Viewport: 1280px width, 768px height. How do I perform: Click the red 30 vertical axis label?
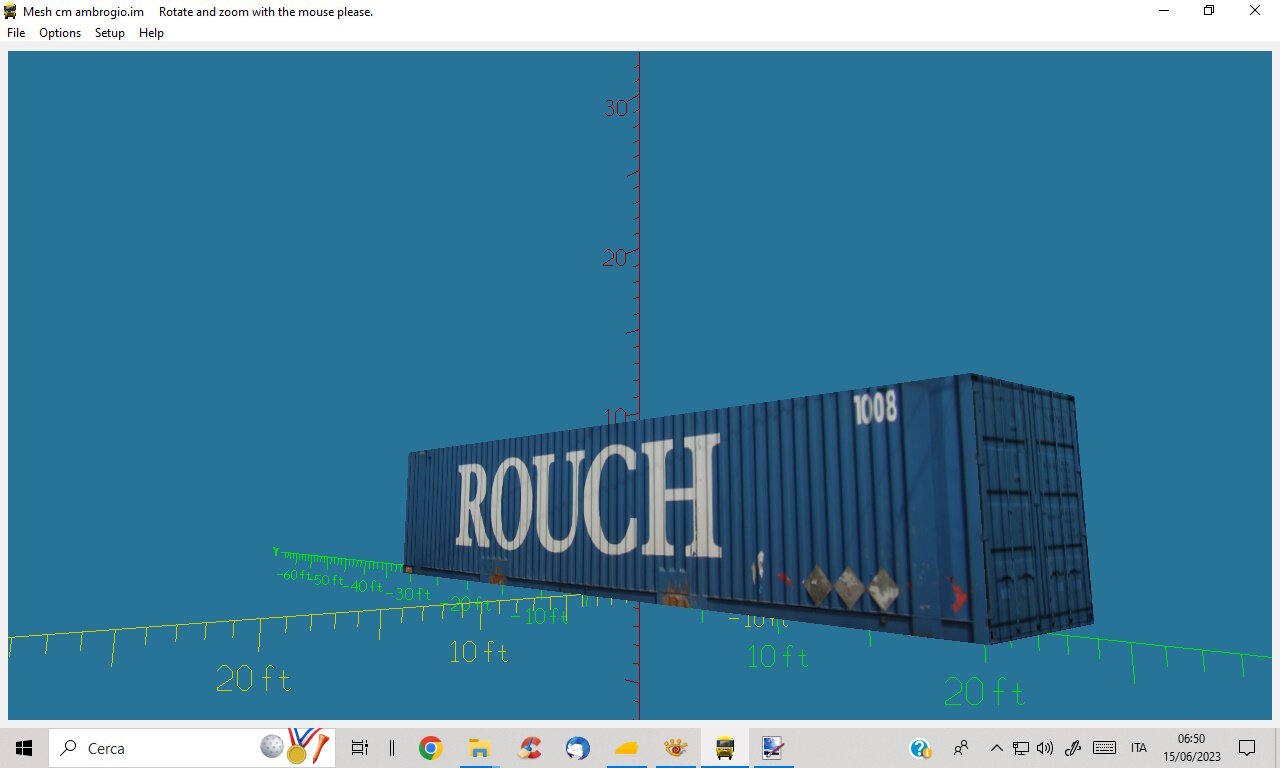point(616,107)
